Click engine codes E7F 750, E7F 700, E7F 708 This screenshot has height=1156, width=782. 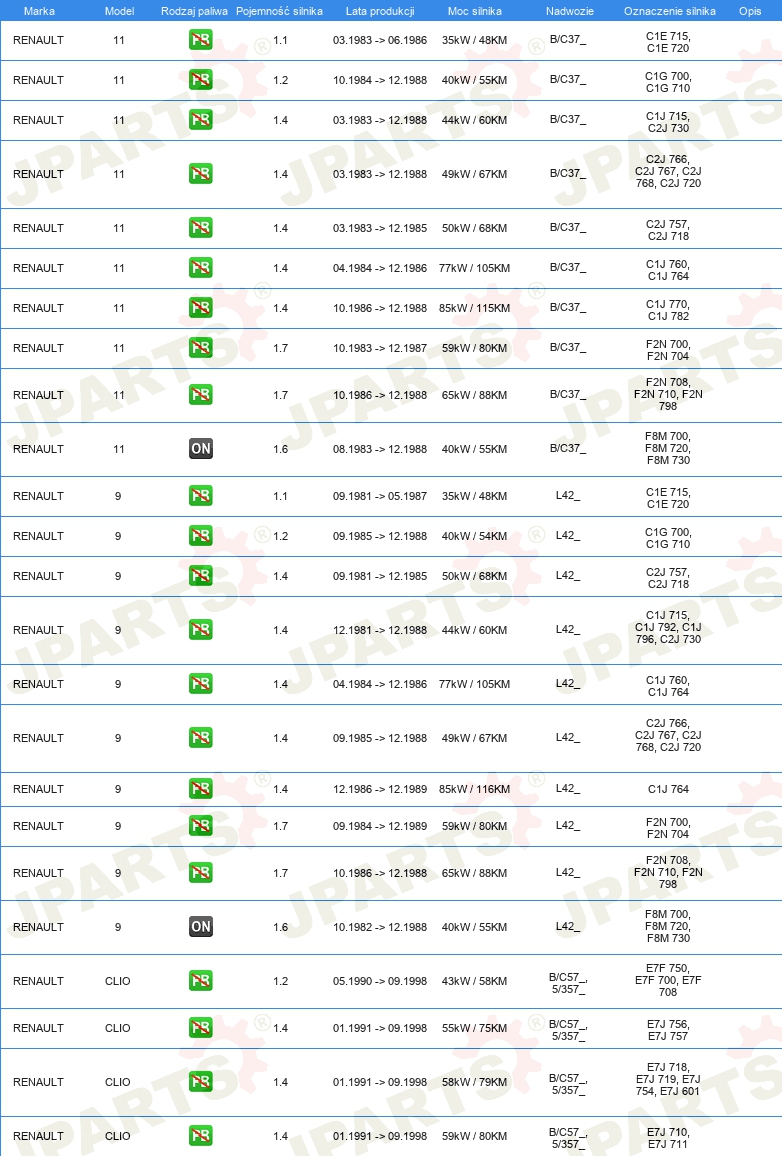coord(668,980)
